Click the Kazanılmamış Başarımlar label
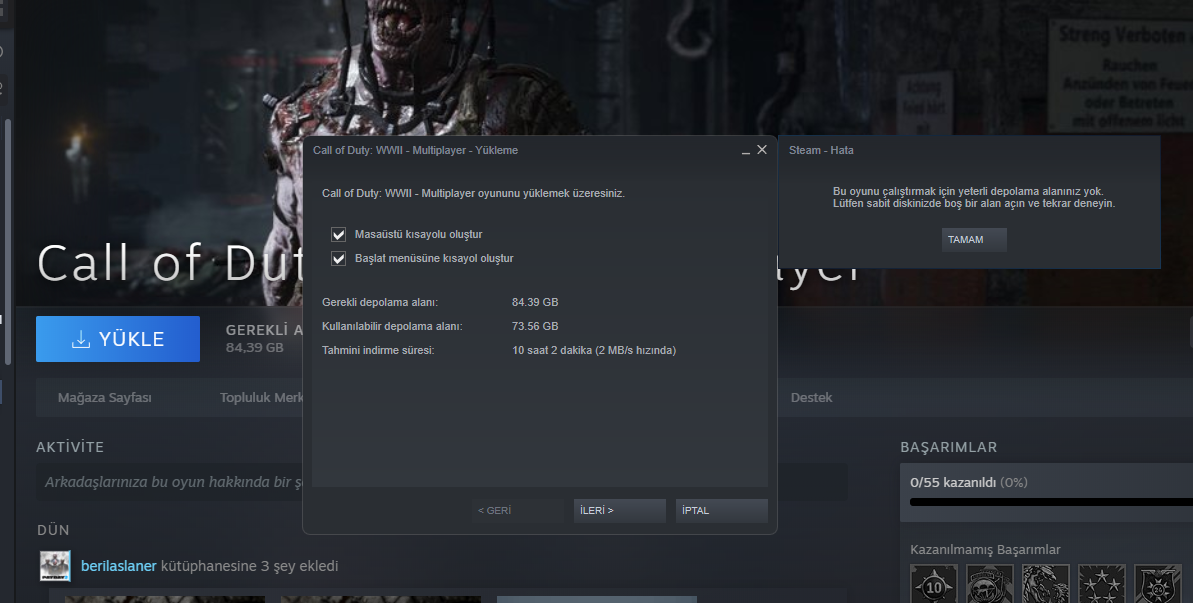1193x603 pixels. 985,550
